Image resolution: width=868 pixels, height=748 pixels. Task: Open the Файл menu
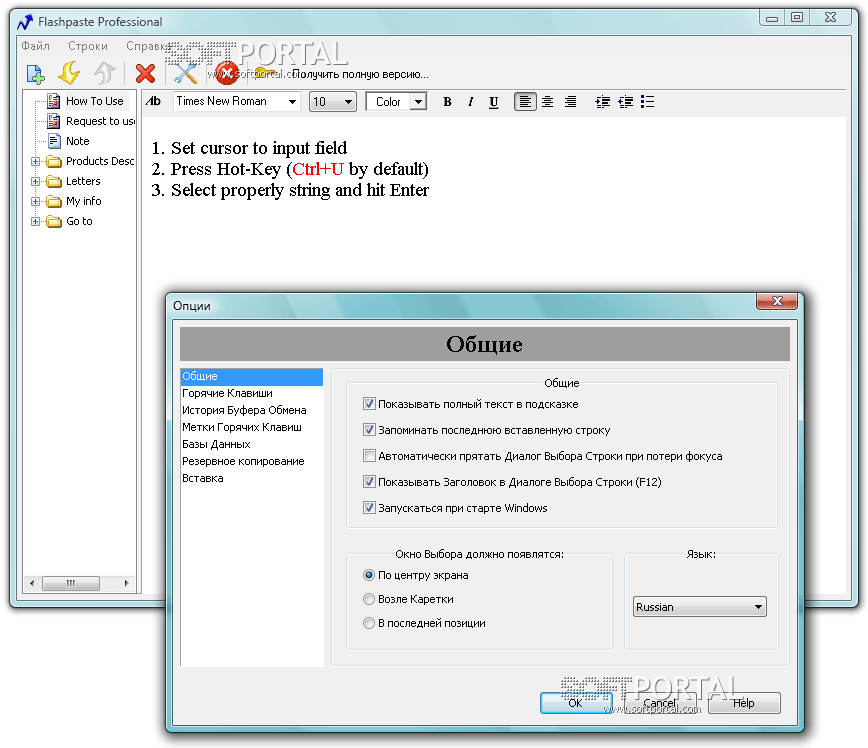[35, 46]
